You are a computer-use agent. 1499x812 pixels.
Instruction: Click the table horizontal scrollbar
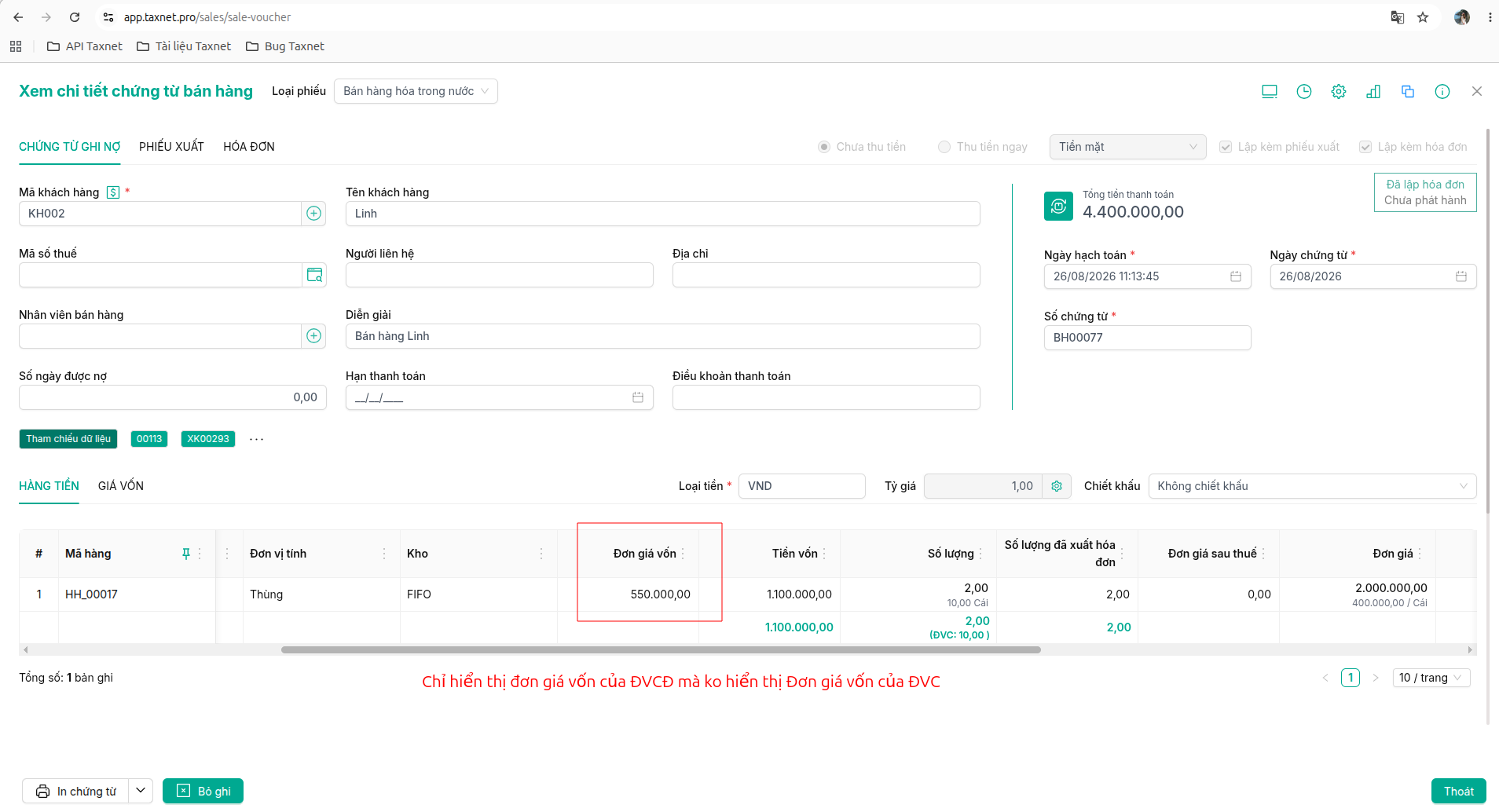[661, 649]
